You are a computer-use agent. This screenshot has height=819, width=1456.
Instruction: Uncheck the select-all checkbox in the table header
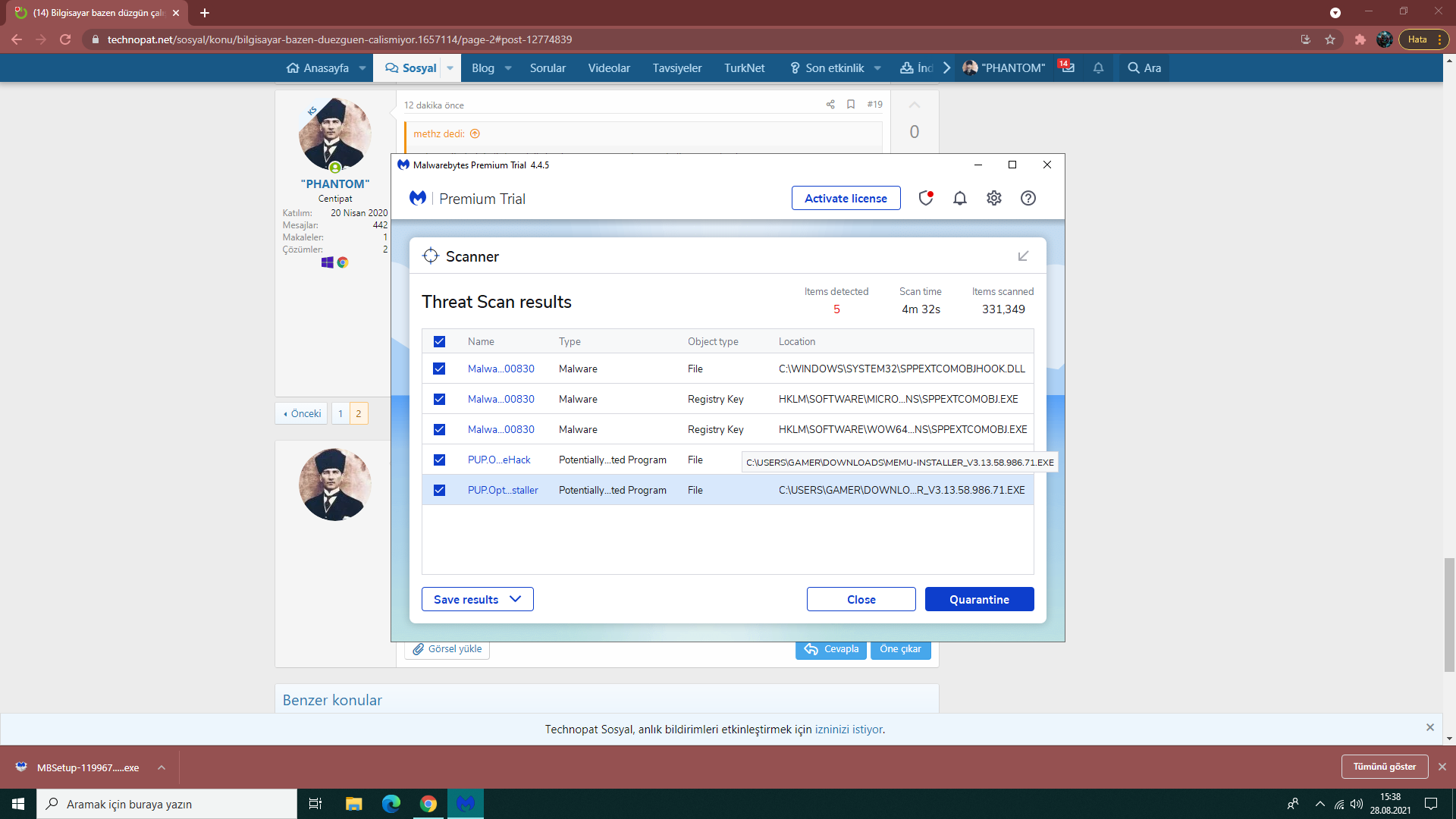(439, 341)
